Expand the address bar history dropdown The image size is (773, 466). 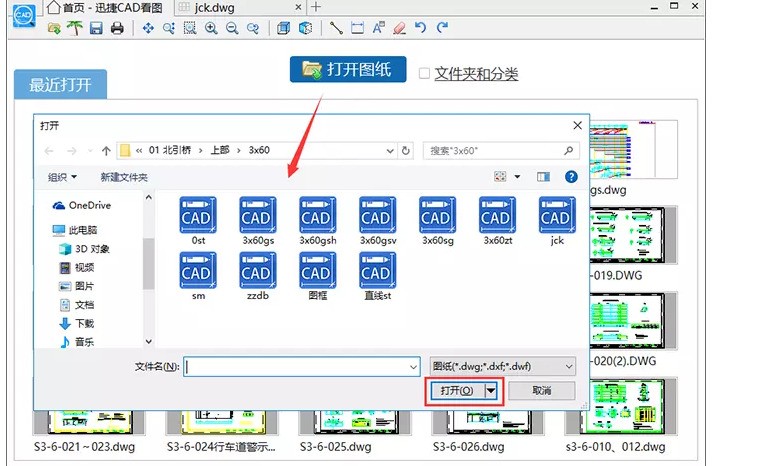[390, 150]
